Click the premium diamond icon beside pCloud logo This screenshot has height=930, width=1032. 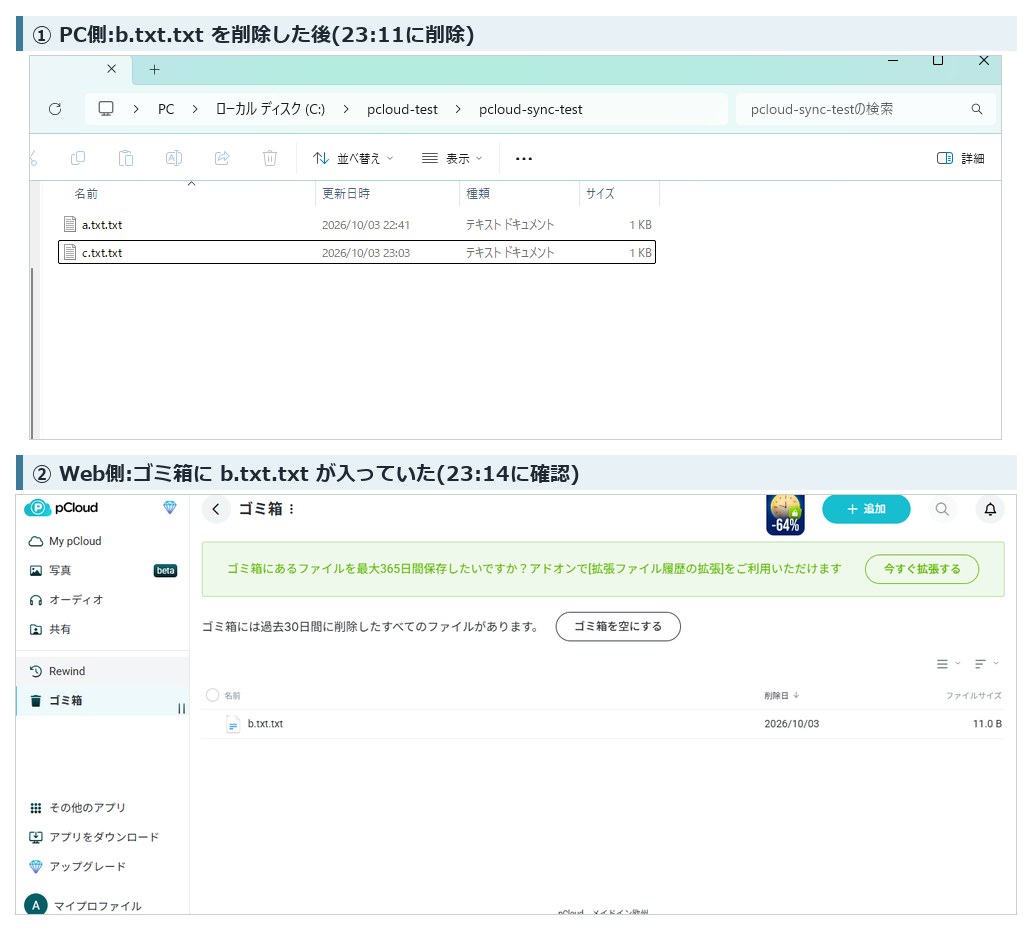[170, 507]
